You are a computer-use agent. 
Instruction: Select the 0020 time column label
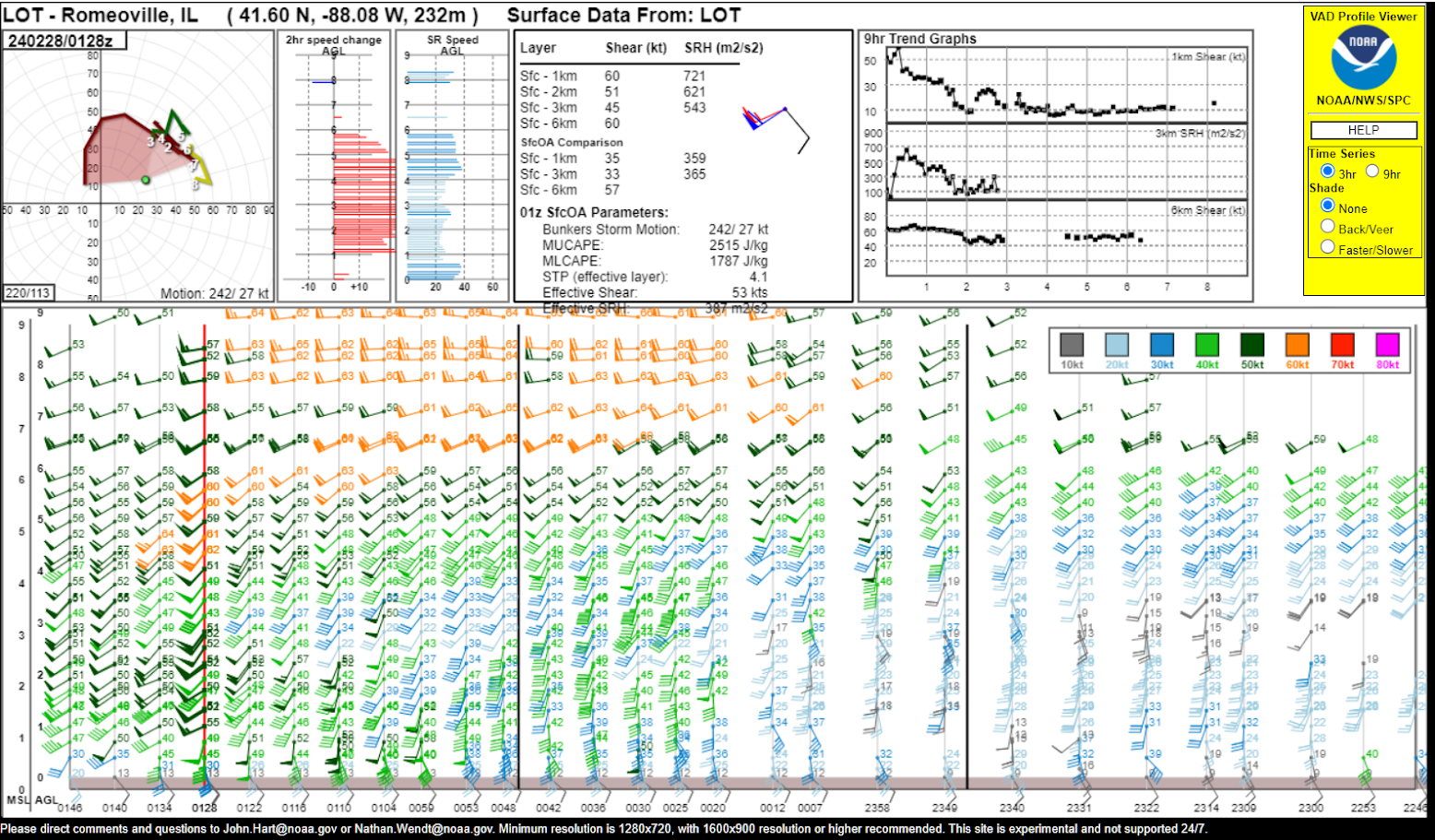click(x=713, y=808)
